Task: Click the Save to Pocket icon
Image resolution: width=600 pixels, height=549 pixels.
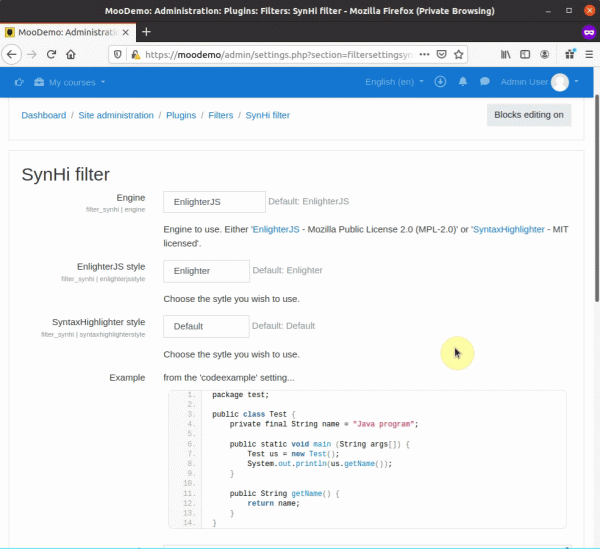Action: [x=442, y=54]
